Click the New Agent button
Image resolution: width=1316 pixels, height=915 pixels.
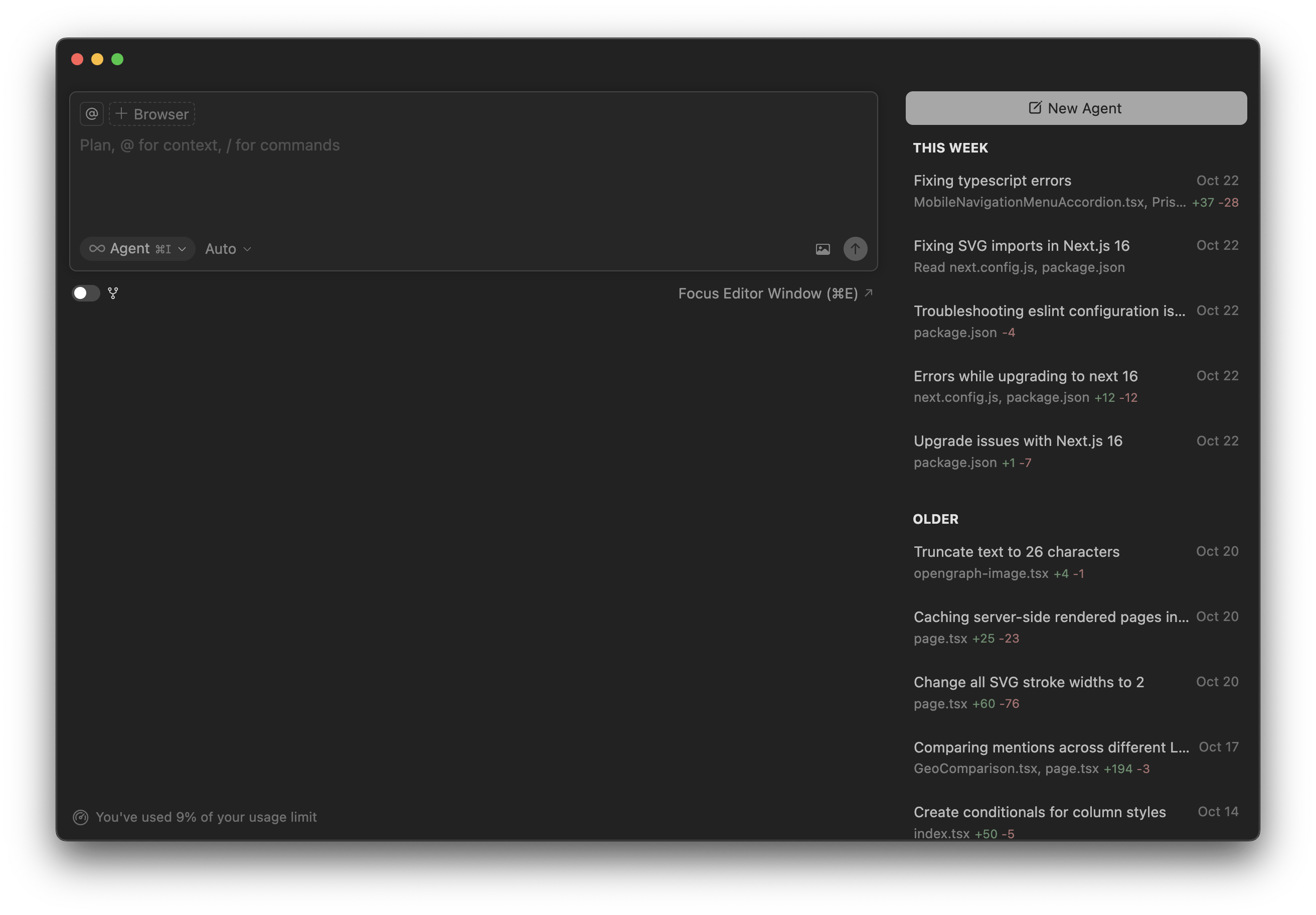[1075, 108]
